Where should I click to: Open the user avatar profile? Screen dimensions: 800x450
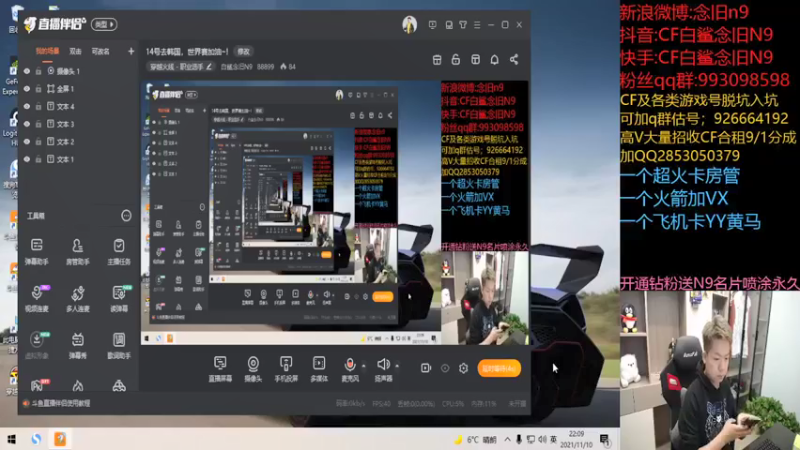(x=409, y=24)
